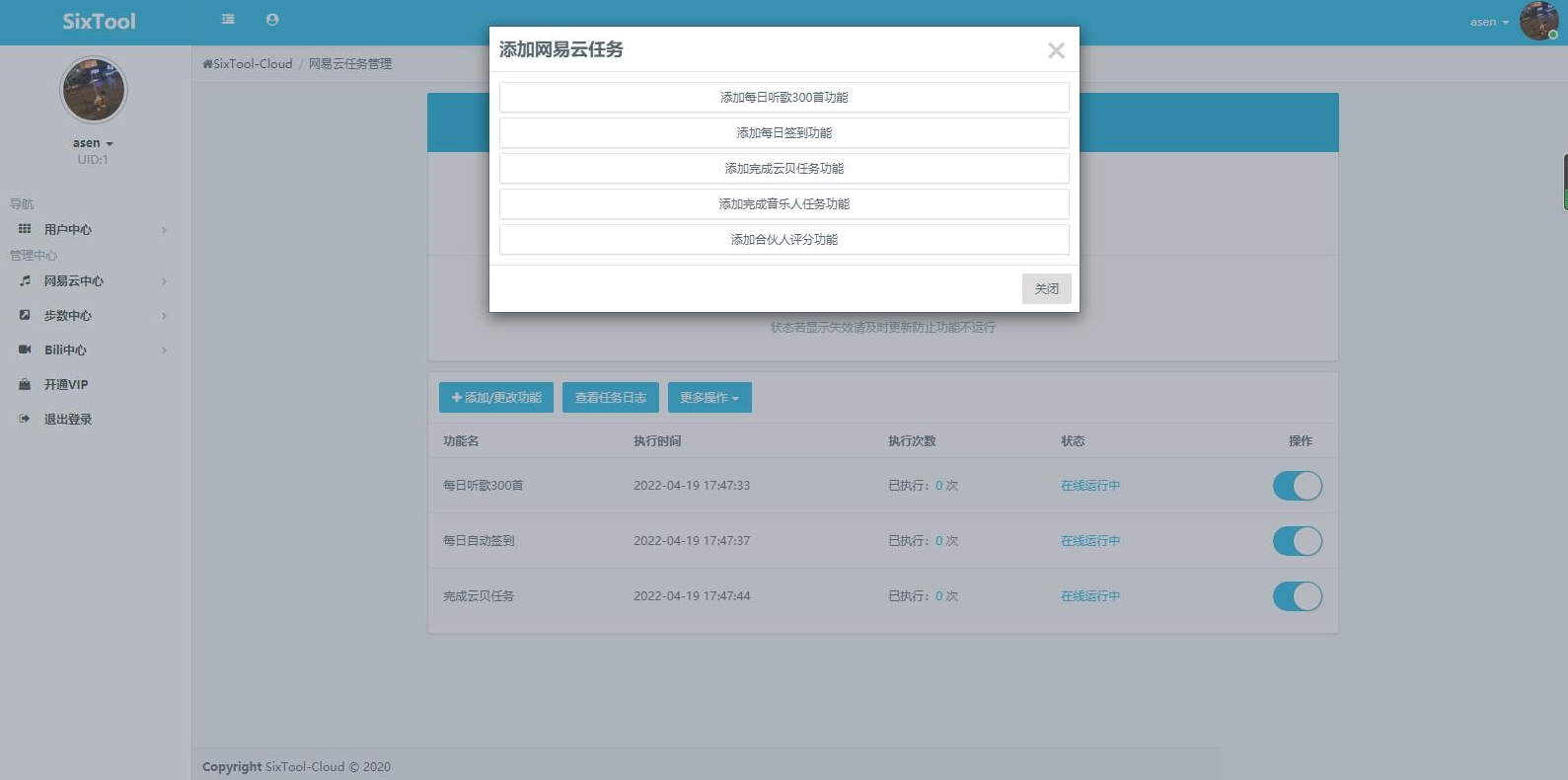Choose 添加完成云贝任务功能 option
The image size is (1568, 780).
coord(784,168)
